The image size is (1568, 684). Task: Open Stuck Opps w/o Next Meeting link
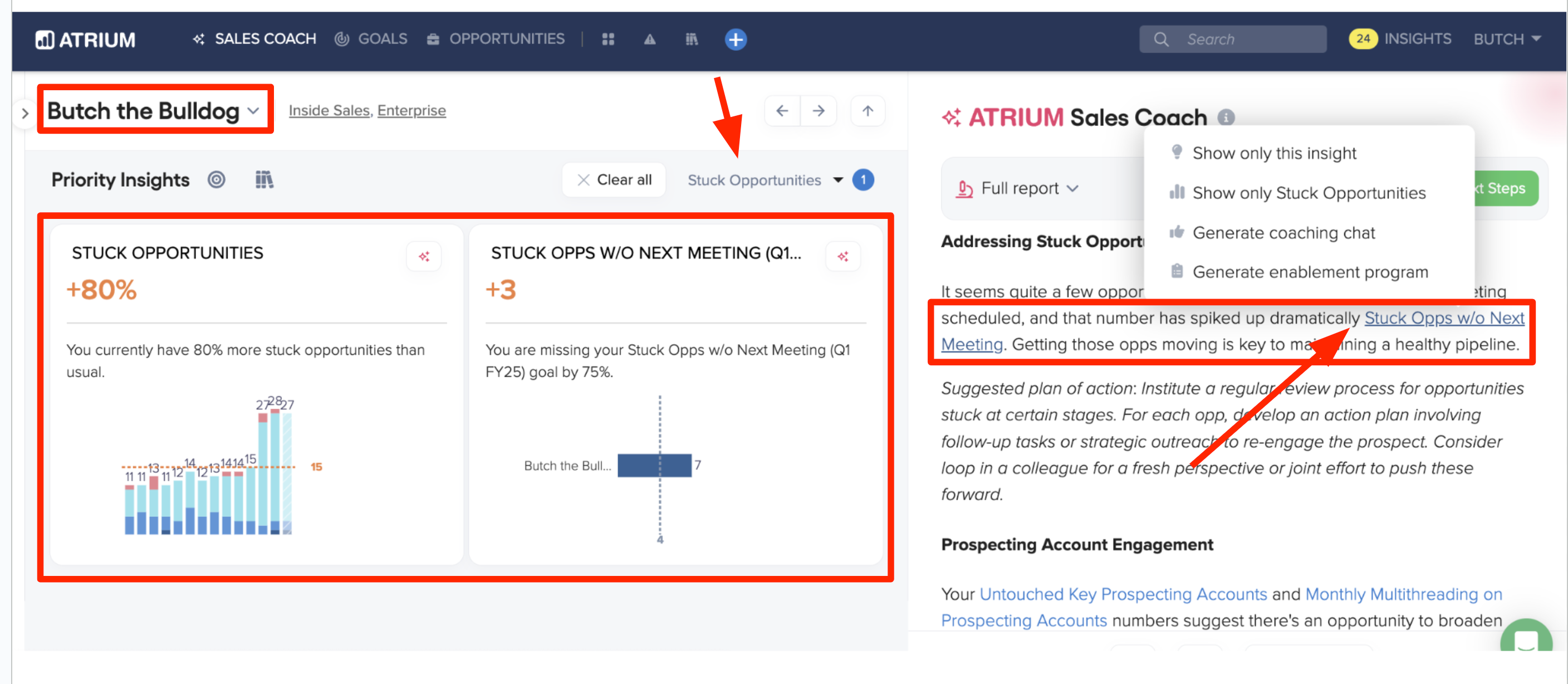coord(1444,318)
